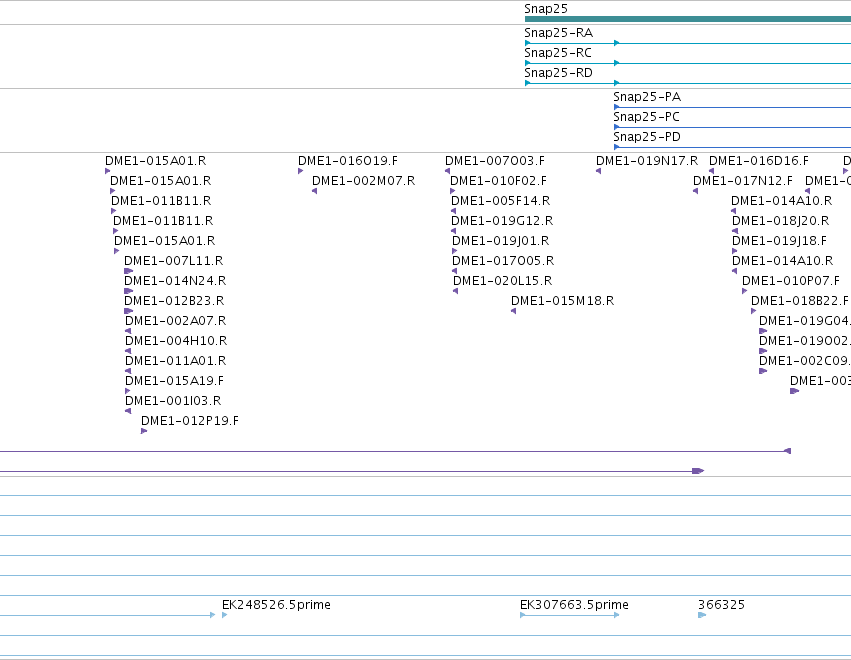This screenshot has width=851, height=660.
Task: Select feature DME1-015A19.F
Action: pos(175,381)
